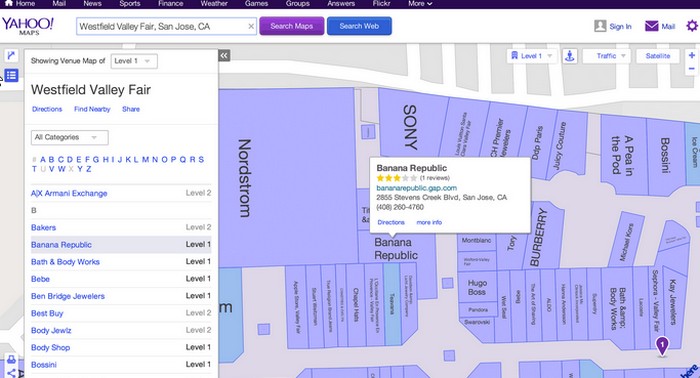The height and width of the screenshot is (378, 700).
Task: Expand the More menu in top bar
Action: pyautogui.click(x=420, y=3)
